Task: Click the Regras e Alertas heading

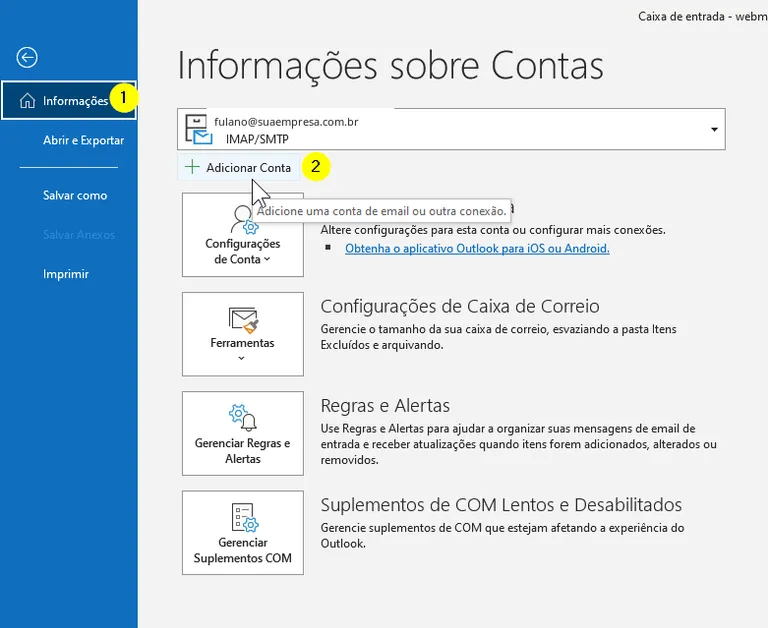Action: pos(385,406)
